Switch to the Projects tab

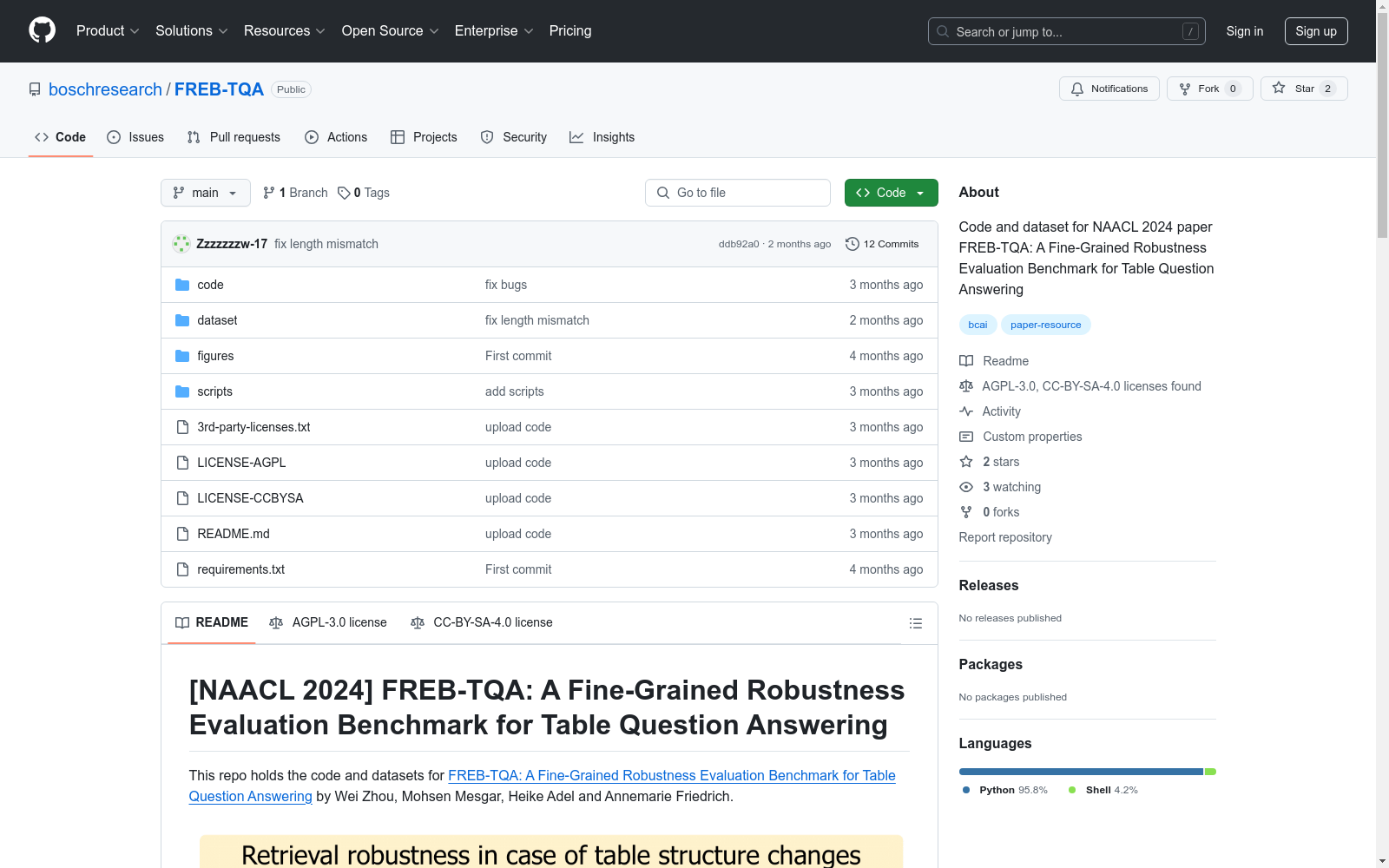point(424,137)
